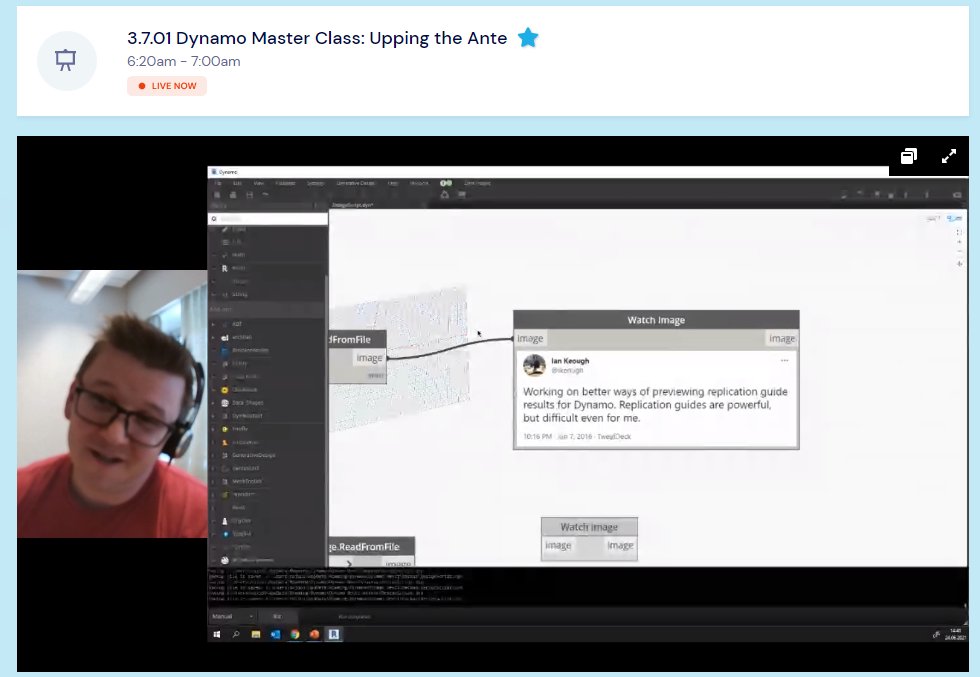Click the Springs package blue icon
This screenshot has width=980, height=677.
(x=225, y=534)
